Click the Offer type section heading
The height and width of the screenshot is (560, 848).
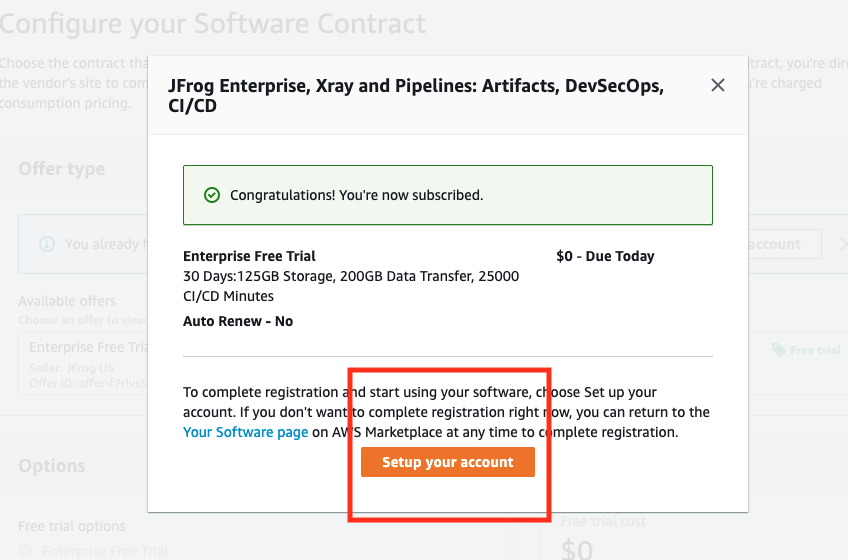(62, 168)
